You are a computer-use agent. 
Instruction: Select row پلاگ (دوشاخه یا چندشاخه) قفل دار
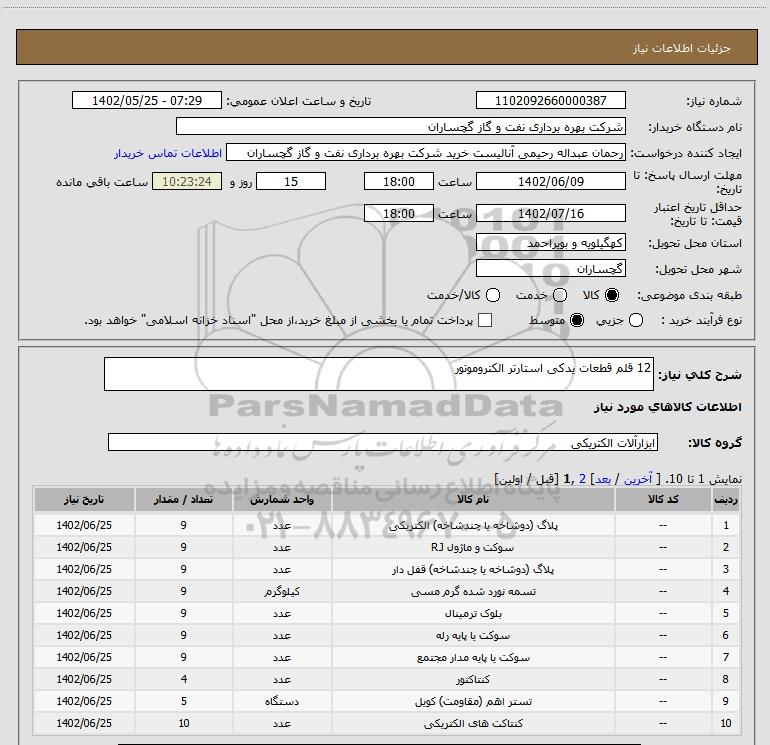[x=386, y=569]
